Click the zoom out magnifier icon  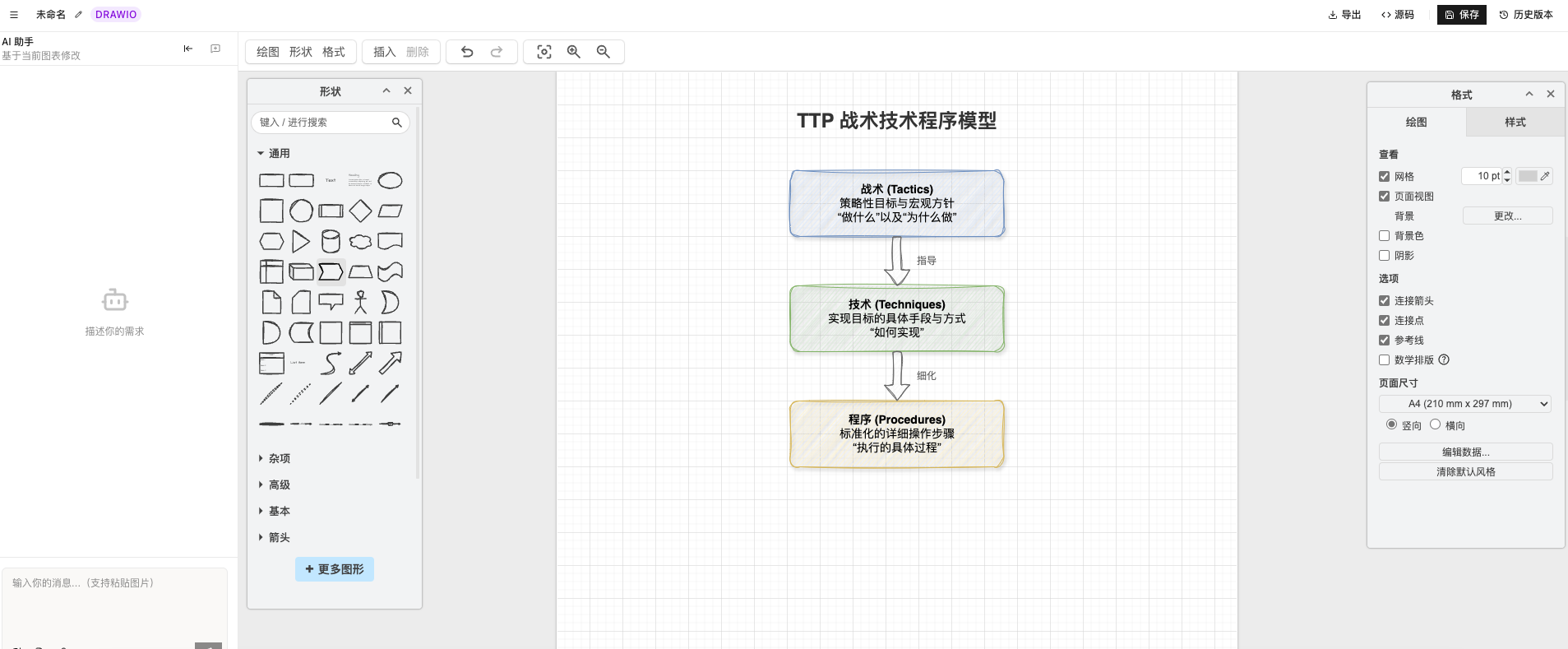point(604,52)
